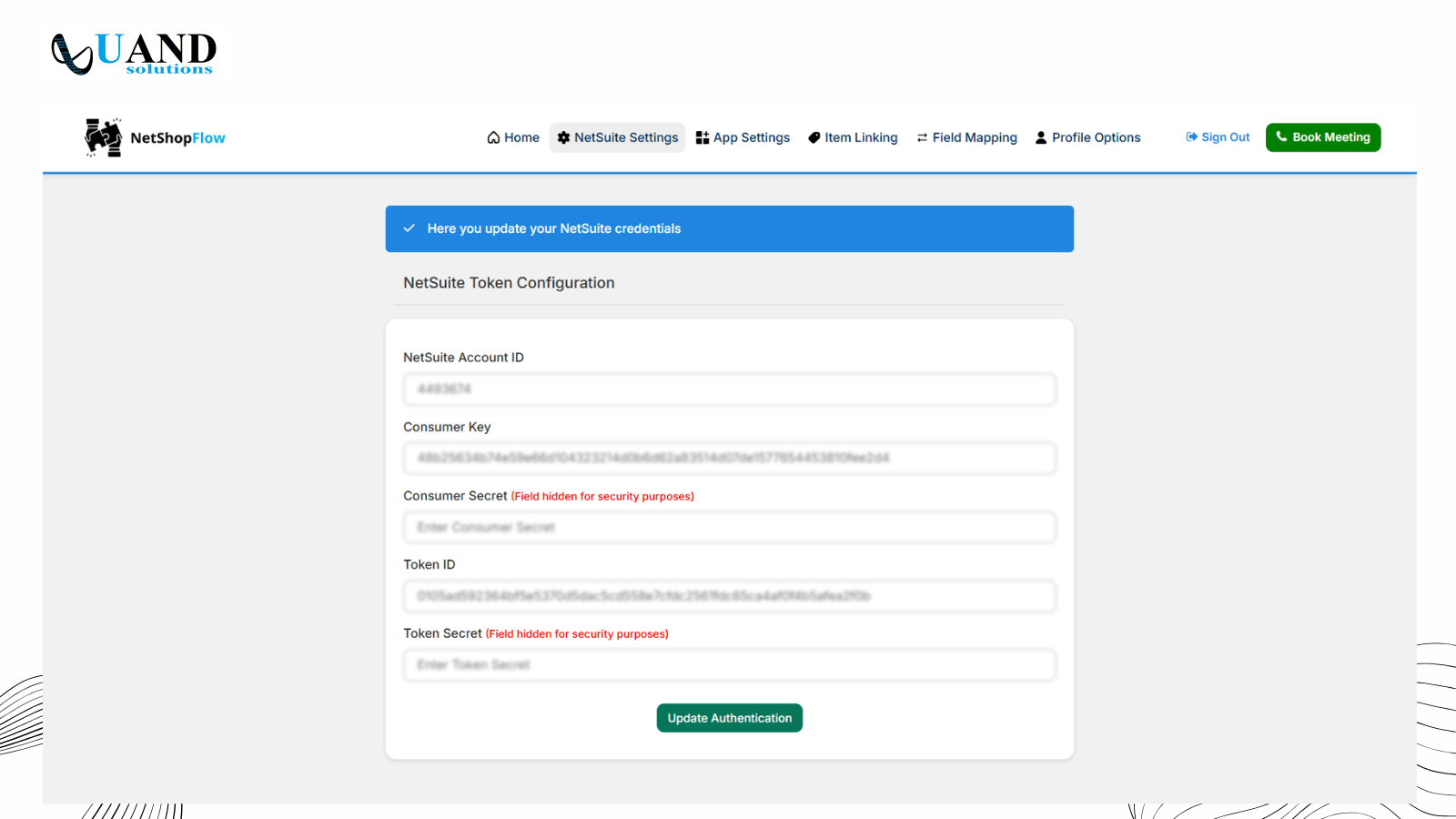Focus the NetSuite Account ID field
This screenshot has height=819, width=1456.
pos(730,389)
